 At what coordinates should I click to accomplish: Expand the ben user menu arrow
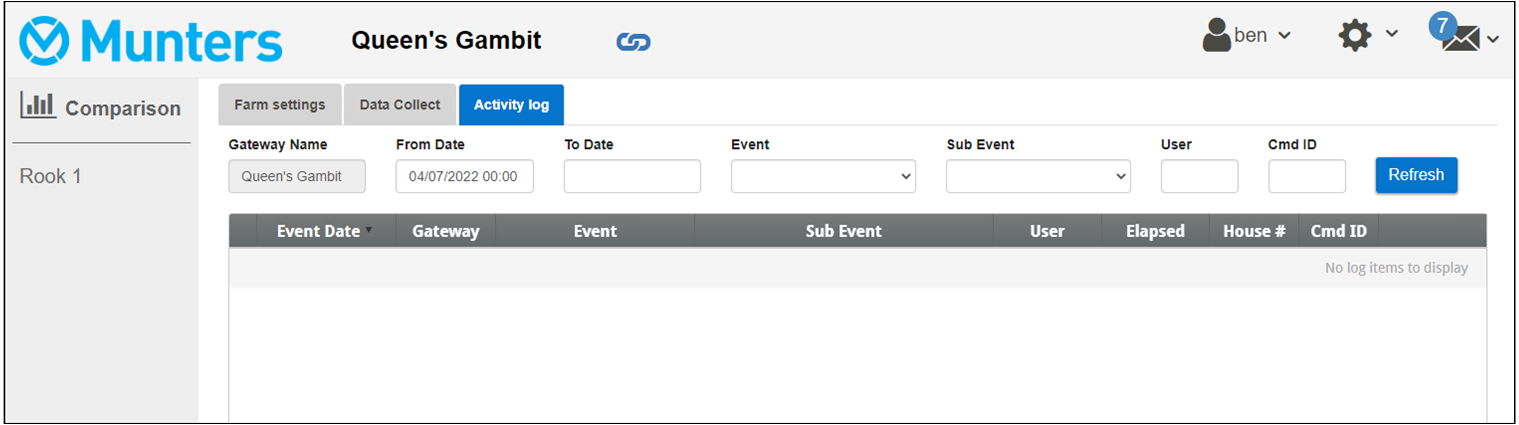click(x=1285, y=36)
